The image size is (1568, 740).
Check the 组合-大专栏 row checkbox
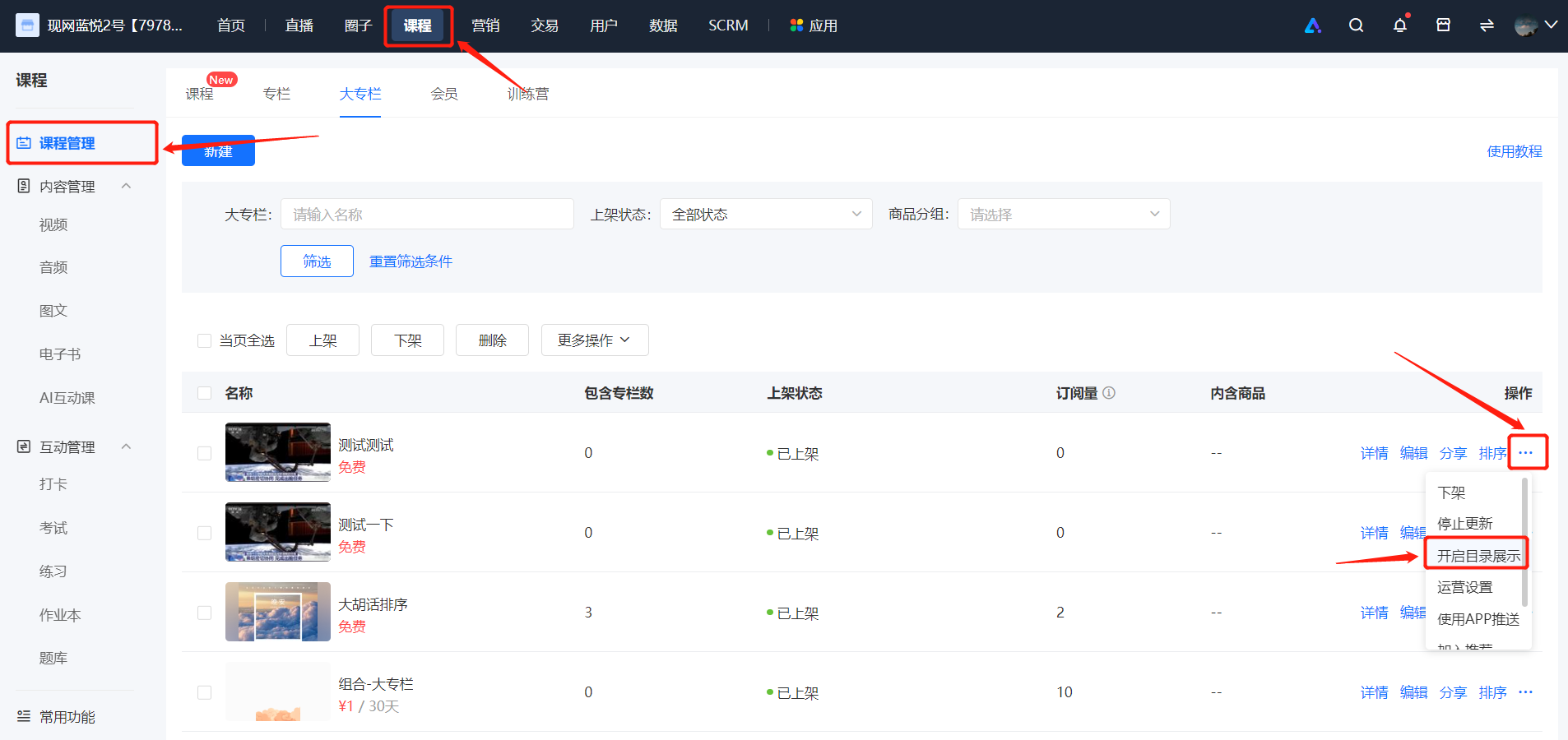pos(205,692)
